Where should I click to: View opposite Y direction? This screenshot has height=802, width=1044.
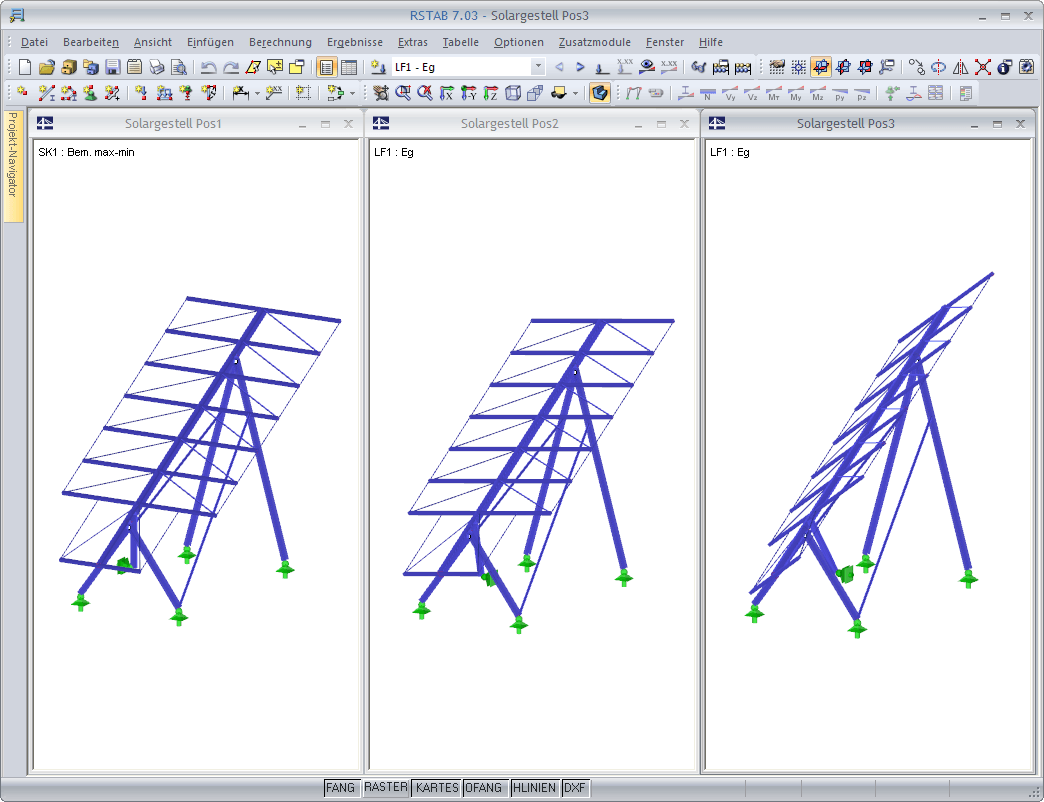click(x=469, y=93)
